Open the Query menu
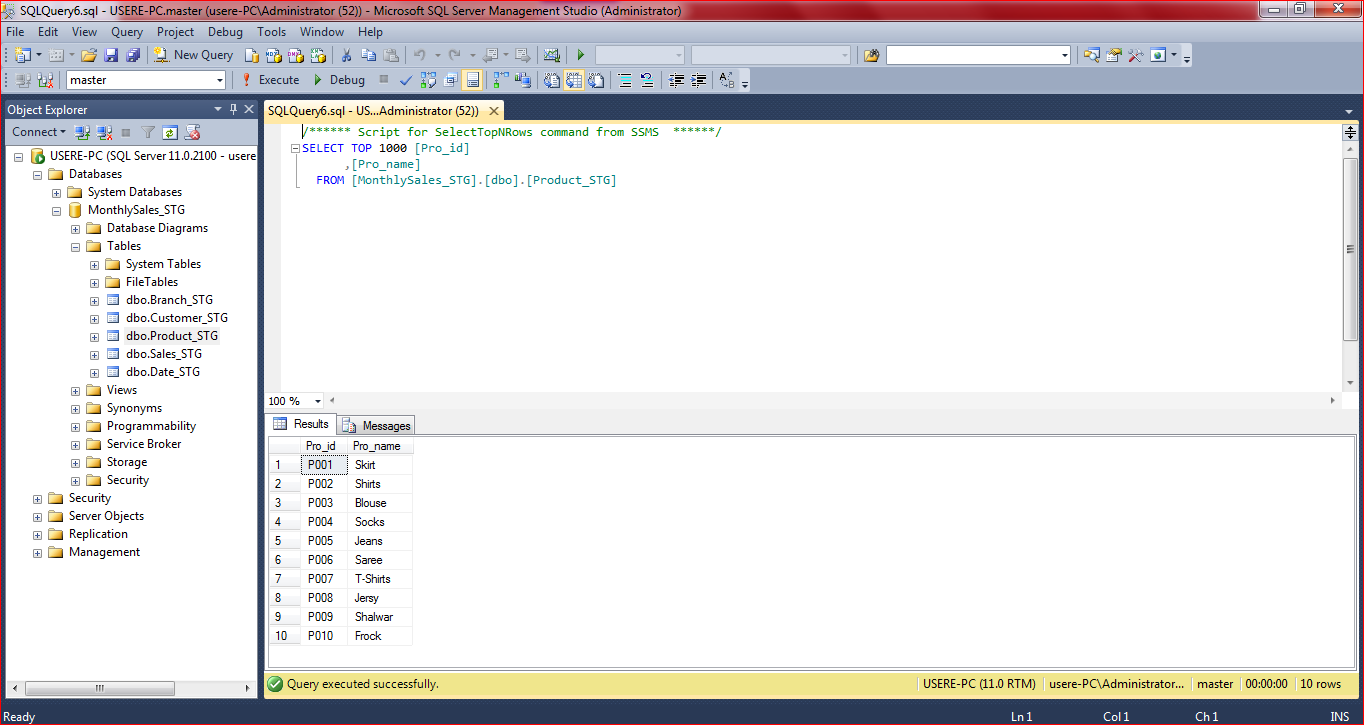Viewport: 1364px width, 725px height. (x=126, y=31)
